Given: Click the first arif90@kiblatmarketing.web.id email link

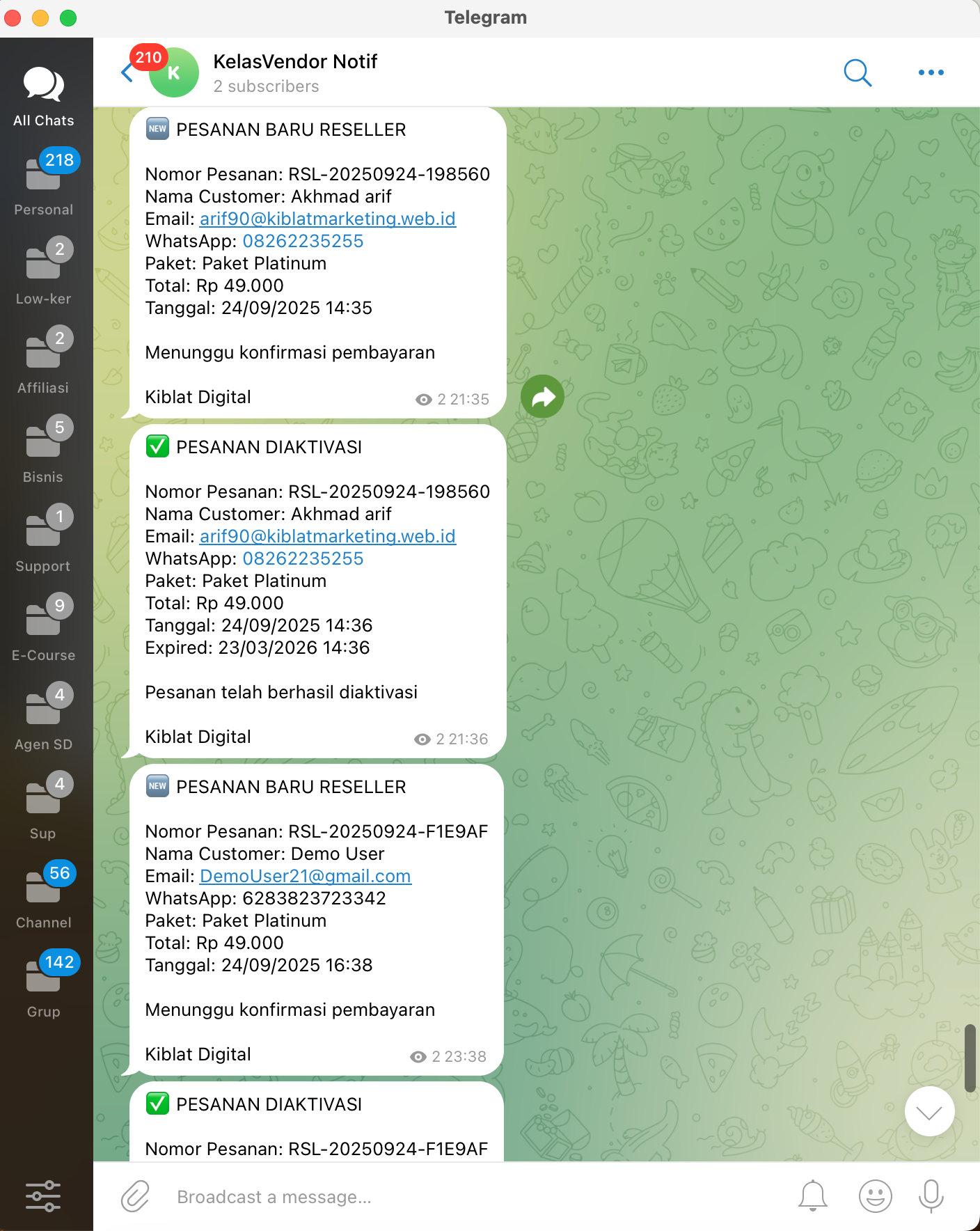Looking at the screenshot, I should click(x=327, y=219).
